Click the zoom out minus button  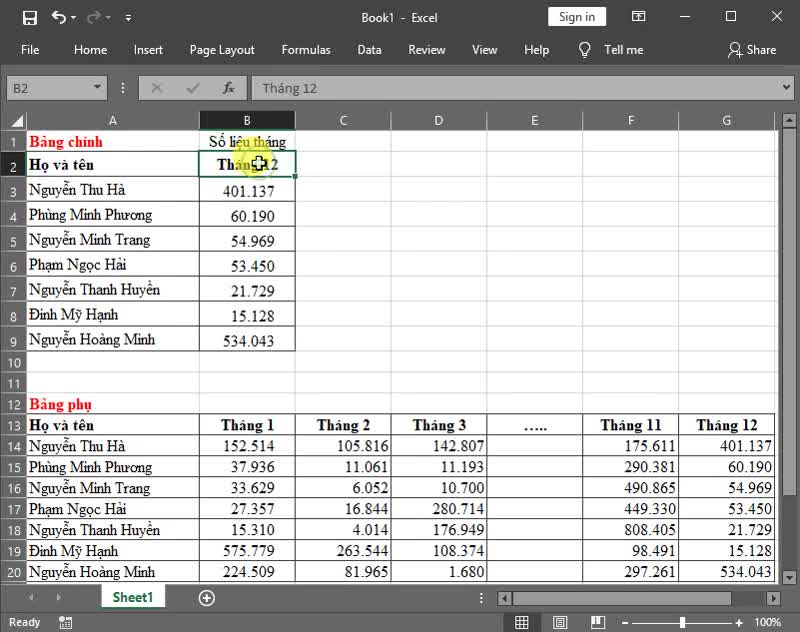625,623
